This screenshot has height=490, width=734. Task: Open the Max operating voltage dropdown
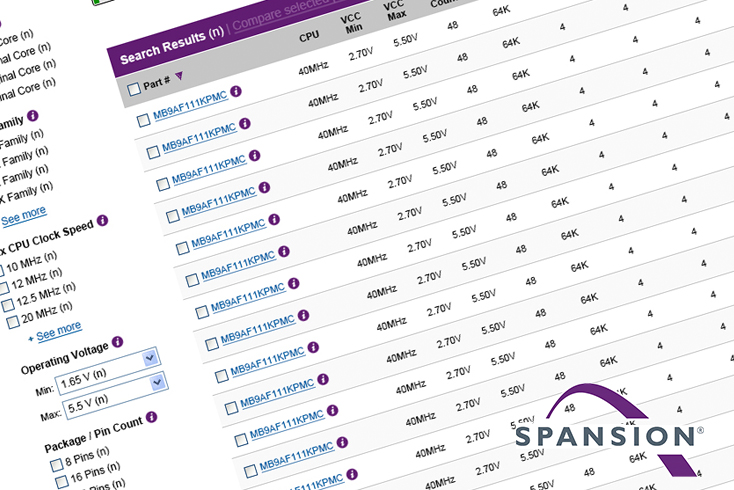[116, 395]
